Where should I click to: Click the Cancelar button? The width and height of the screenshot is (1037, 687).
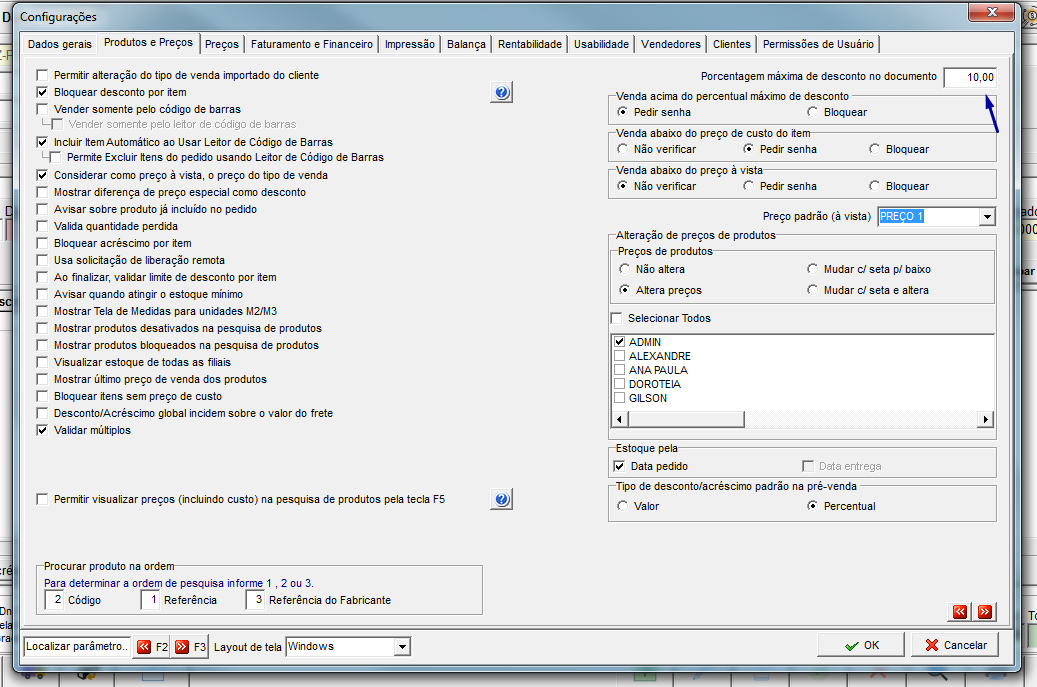click(955, 645)
